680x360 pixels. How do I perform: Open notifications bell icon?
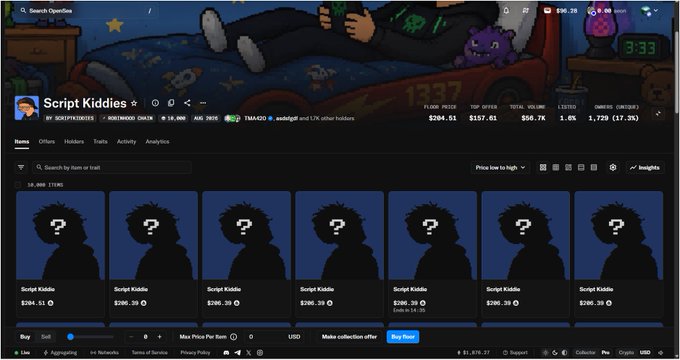coord(506,10)
